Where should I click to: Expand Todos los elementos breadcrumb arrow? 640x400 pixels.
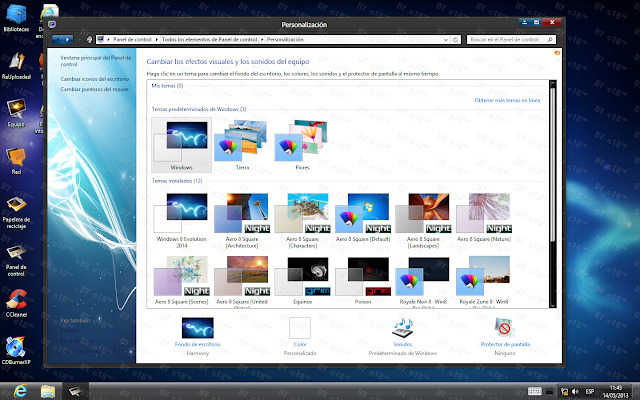tap(261, 40)
